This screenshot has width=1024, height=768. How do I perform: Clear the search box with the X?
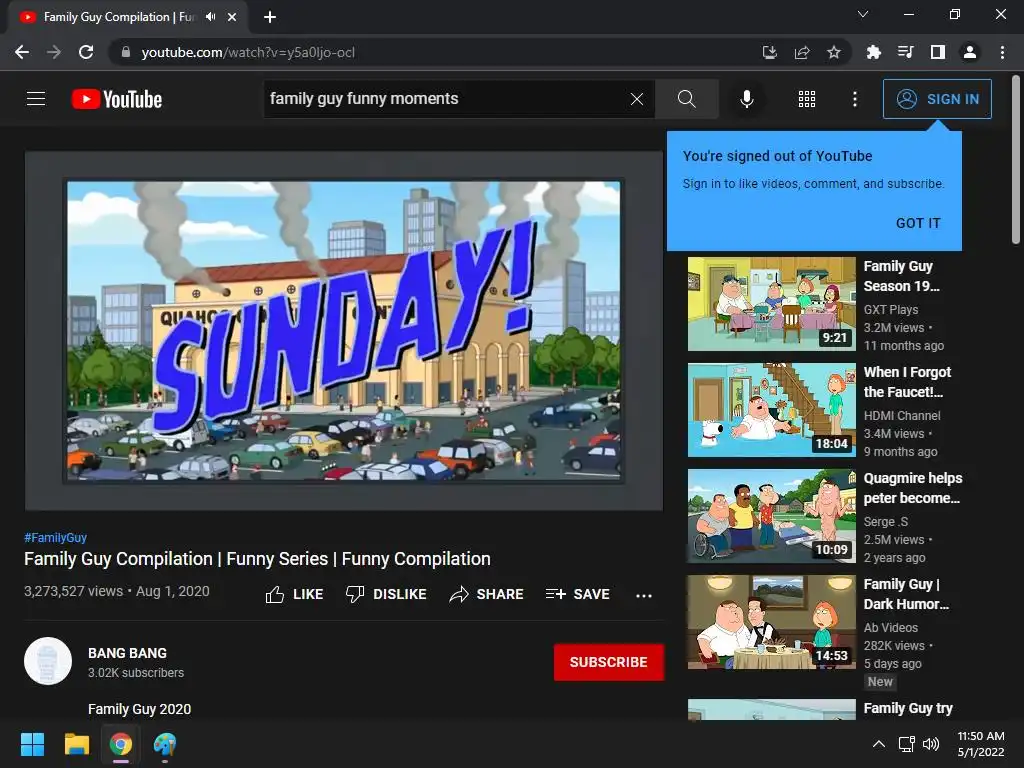637,99
